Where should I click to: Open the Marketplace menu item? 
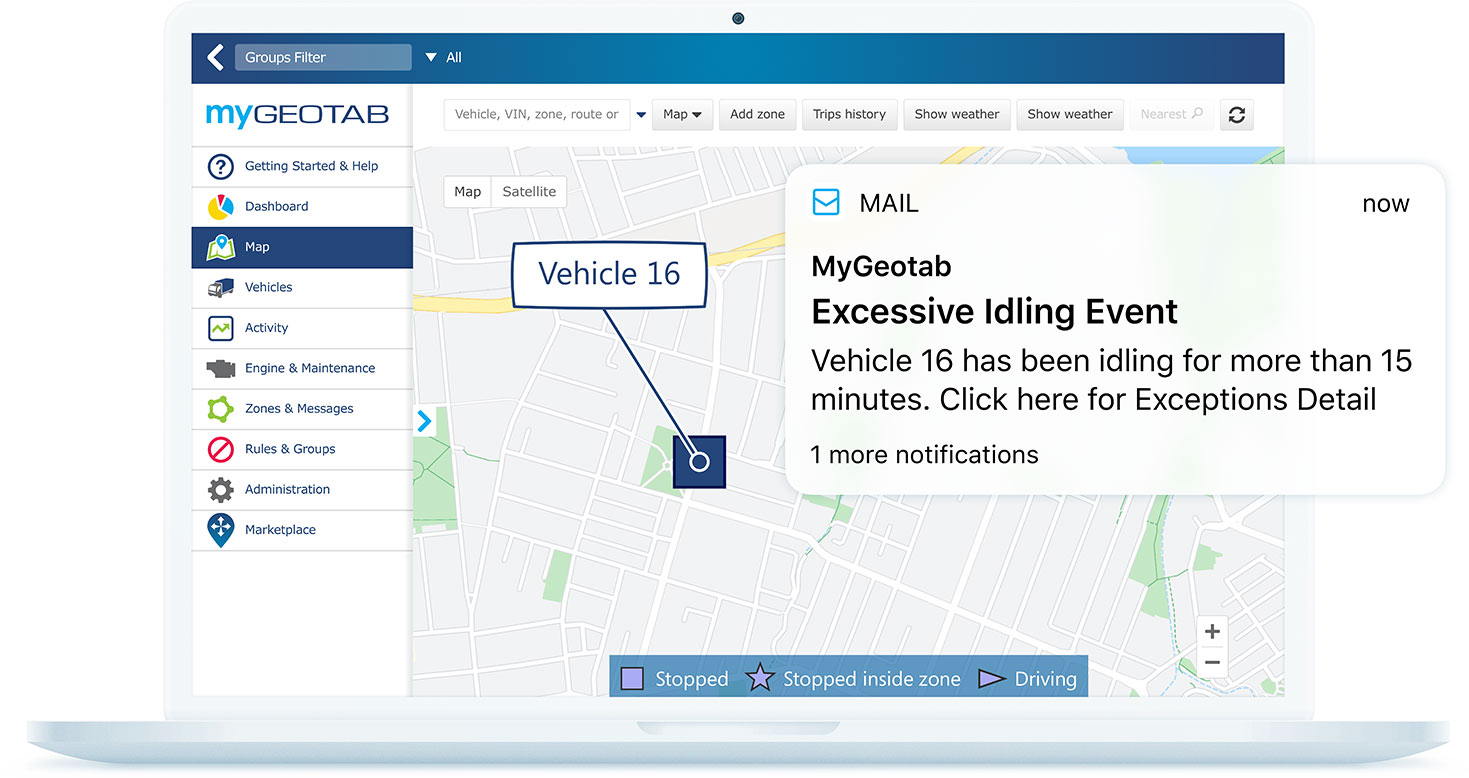tap(302, 530)
